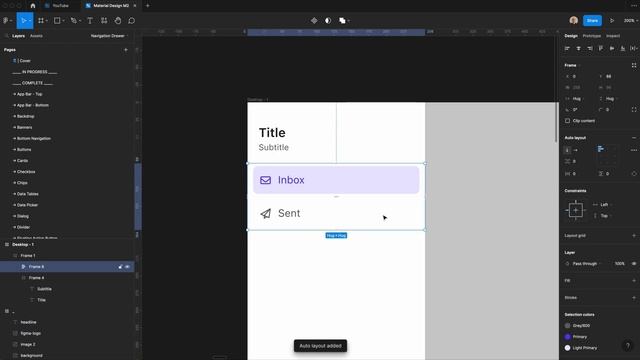Click the align horizontal centers icon

click(x=578, y=48)
